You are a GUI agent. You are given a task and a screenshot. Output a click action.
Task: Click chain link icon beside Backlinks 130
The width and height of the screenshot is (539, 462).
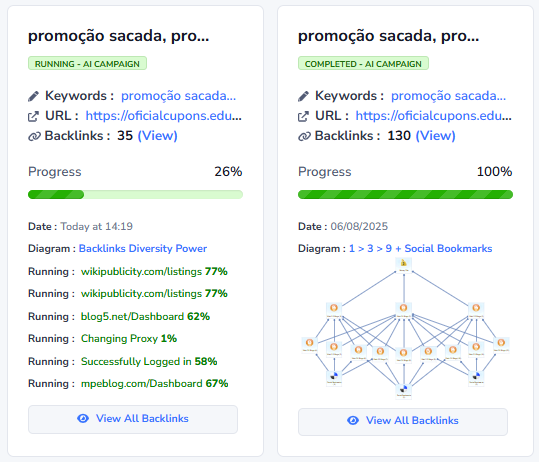coord(304,136)
